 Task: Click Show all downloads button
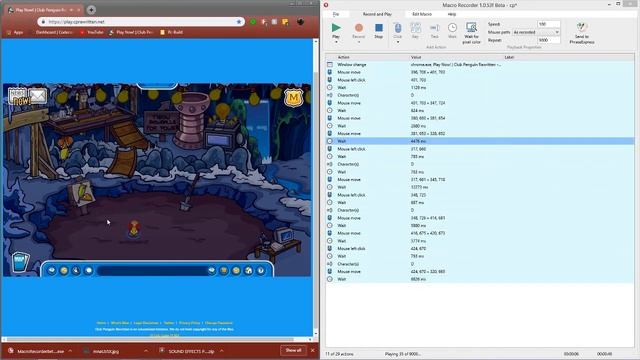click(x=293, y=350)
